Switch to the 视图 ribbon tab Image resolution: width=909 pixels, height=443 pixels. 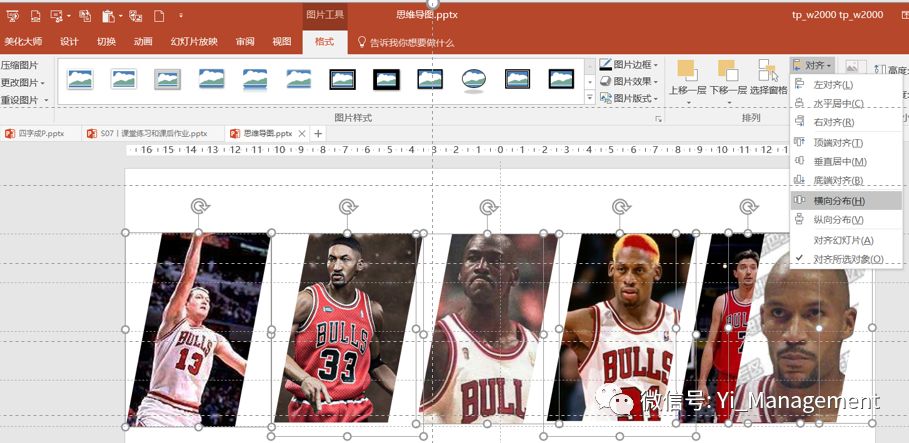(x=282, y=42)
